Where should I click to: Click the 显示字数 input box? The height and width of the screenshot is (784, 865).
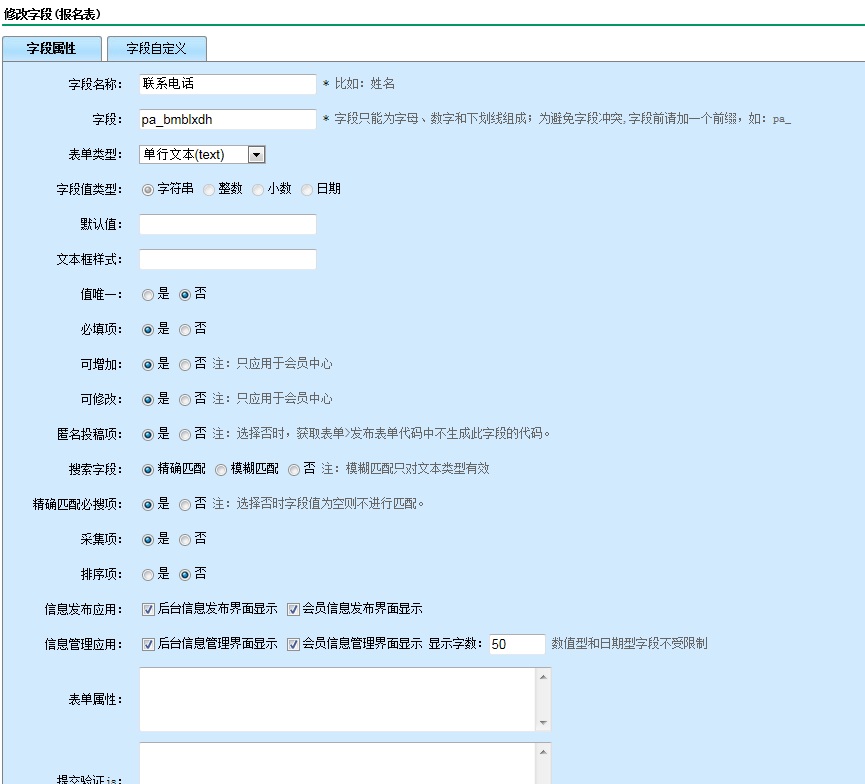517,645
